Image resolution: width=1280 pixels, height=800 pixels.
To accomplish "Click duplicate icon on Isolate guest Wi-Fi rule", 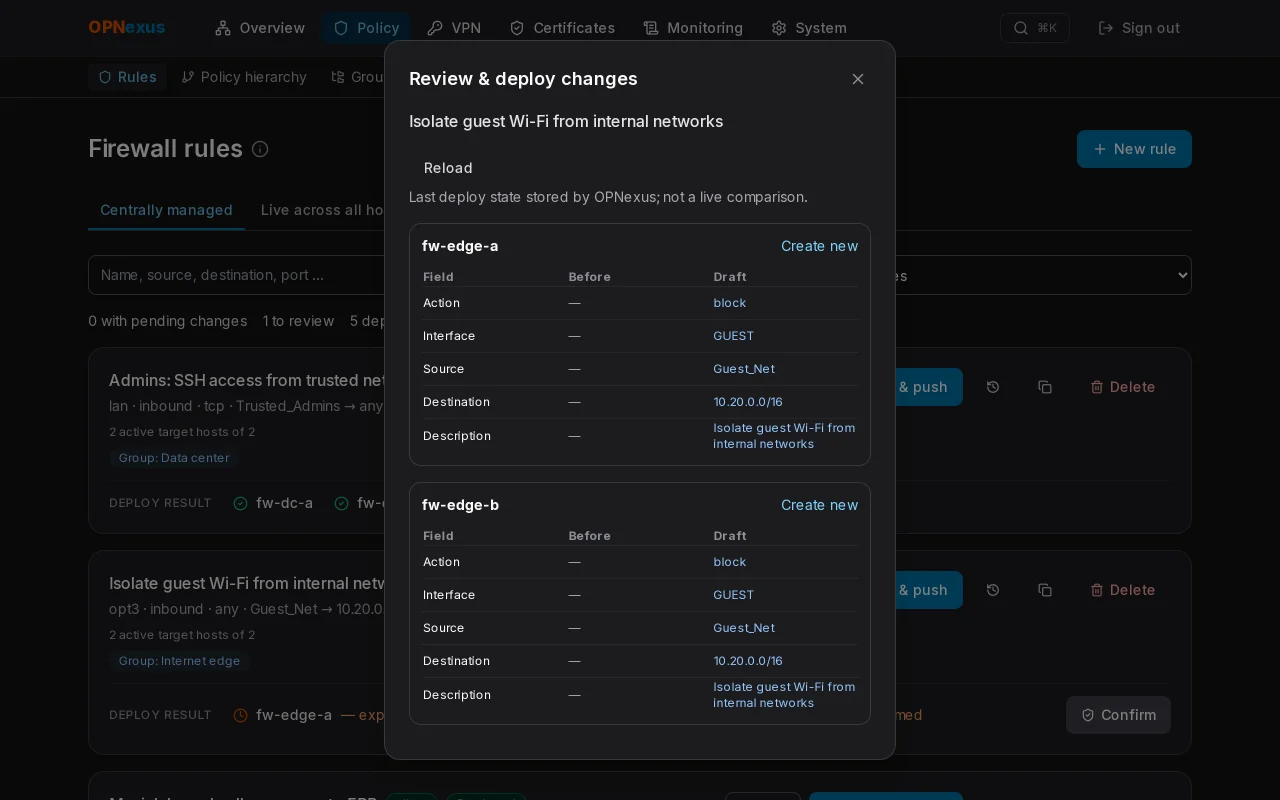I will 1045,590.
